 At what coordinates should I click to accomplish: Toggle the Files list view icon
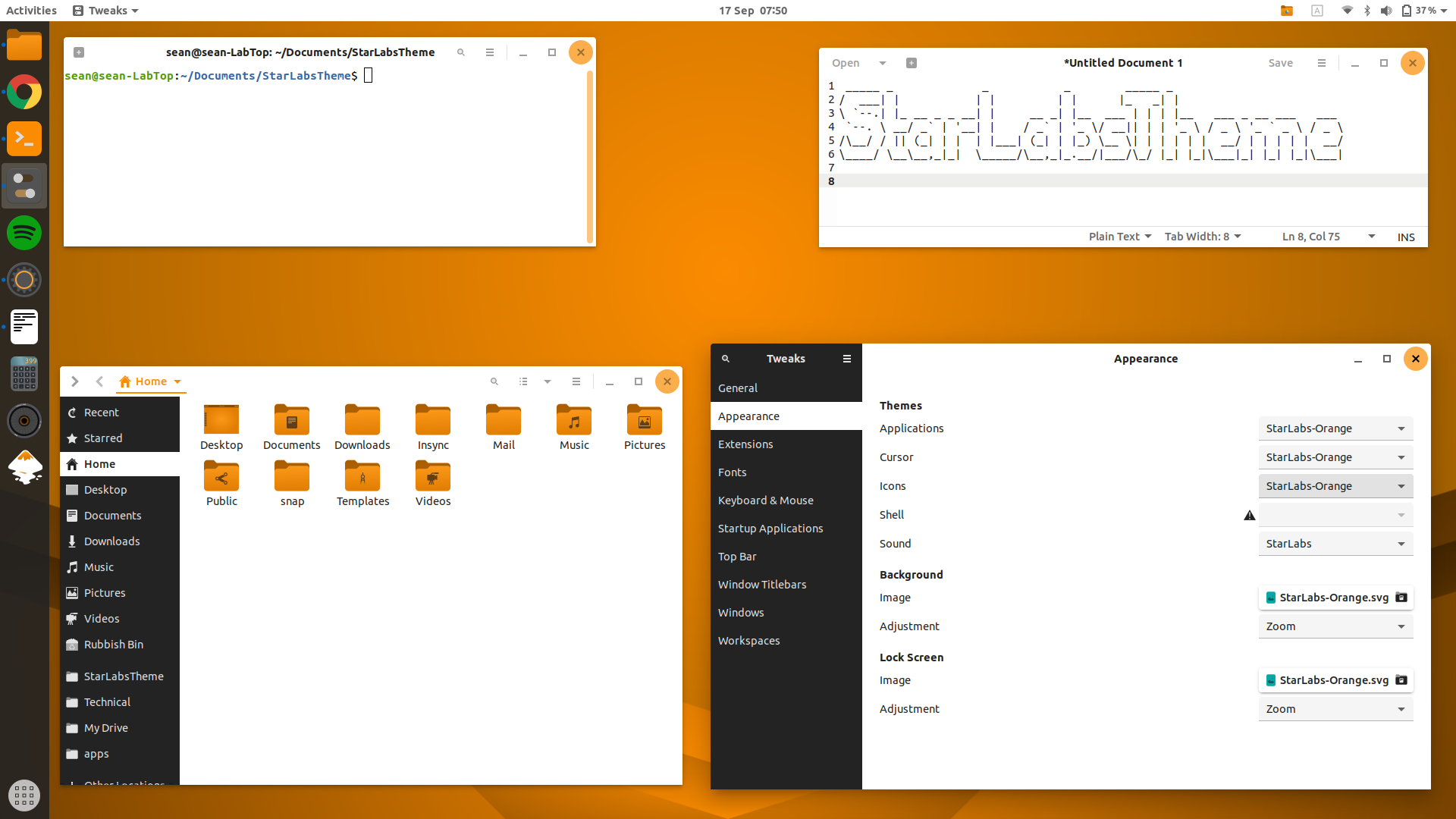pyautogui.click(x=523, y=381)
